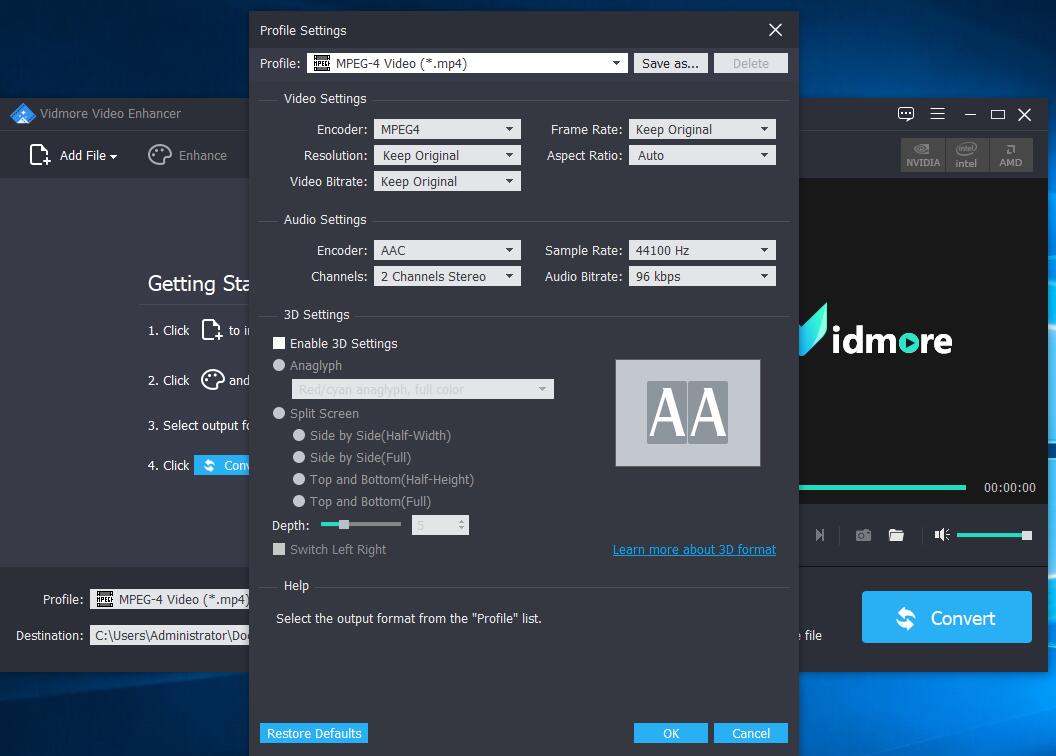
Task: Toggle Switch Left Right checkbox
Action: pos(279,549)
